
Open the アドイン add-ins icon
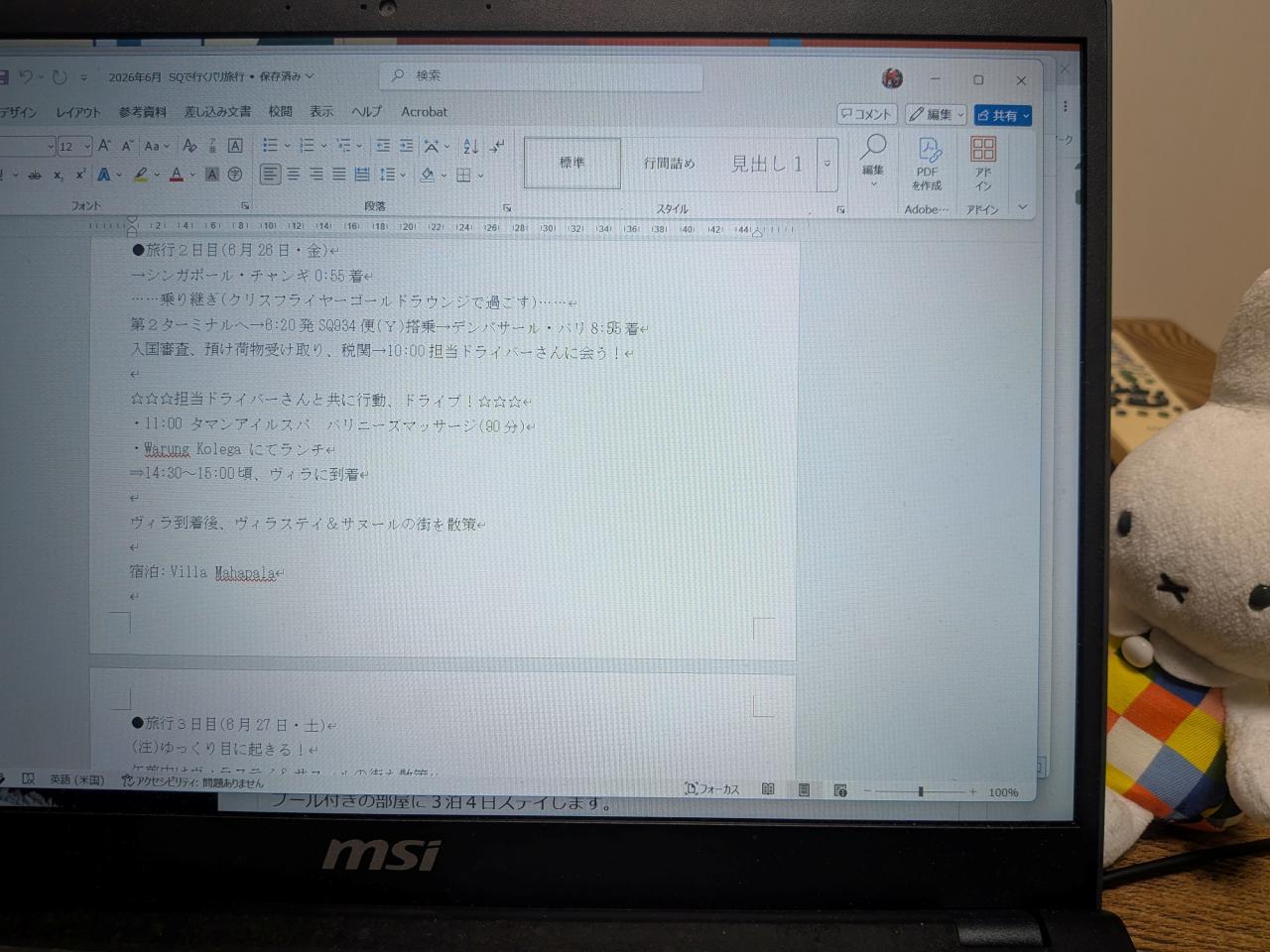pyautogui.click(x=983, y=165)
